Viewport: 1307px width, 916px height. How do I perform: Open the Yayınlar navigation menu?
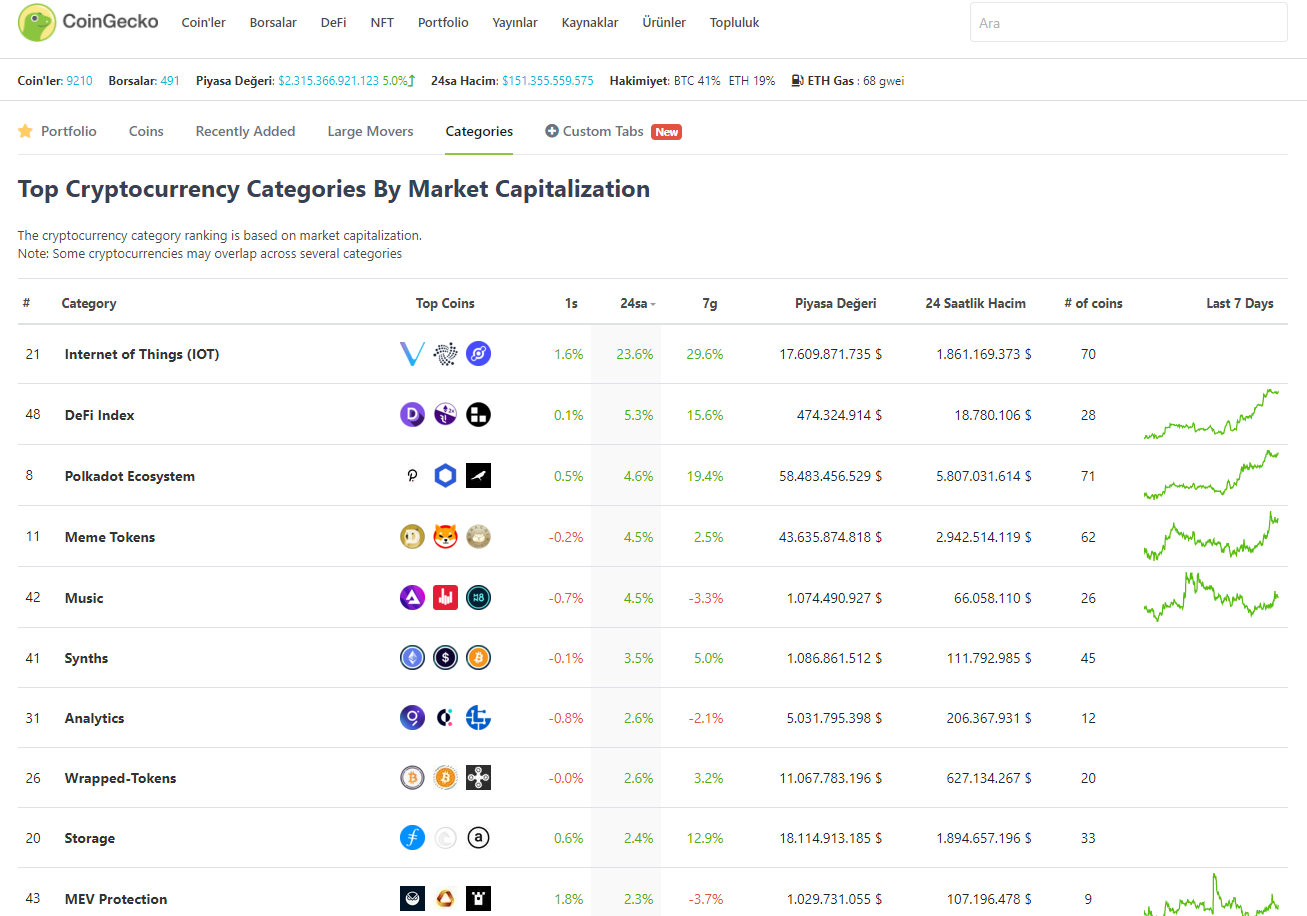(x=515, y=22)
